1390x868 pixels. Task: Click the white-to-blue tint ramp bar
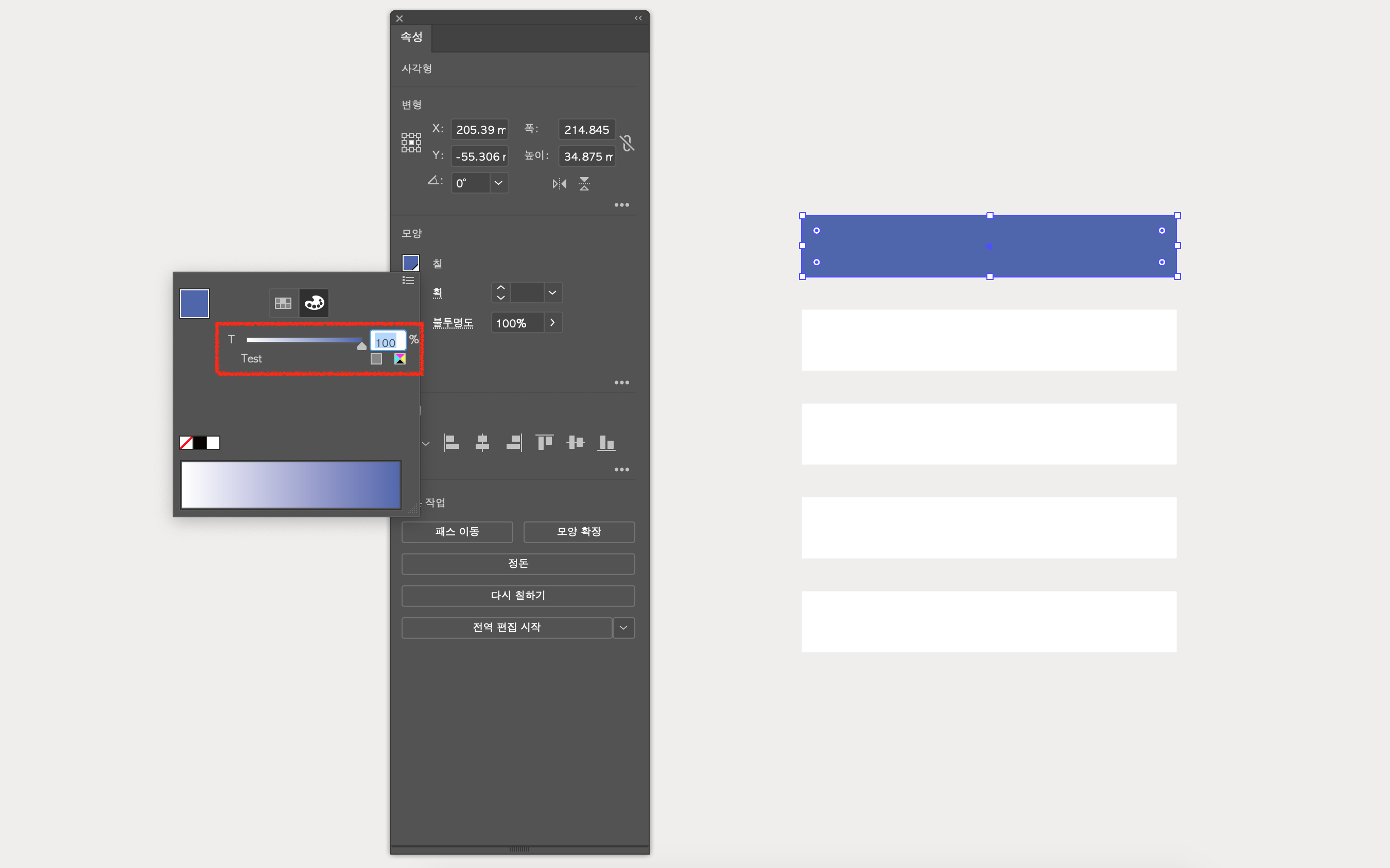click(x=291, y=485)
